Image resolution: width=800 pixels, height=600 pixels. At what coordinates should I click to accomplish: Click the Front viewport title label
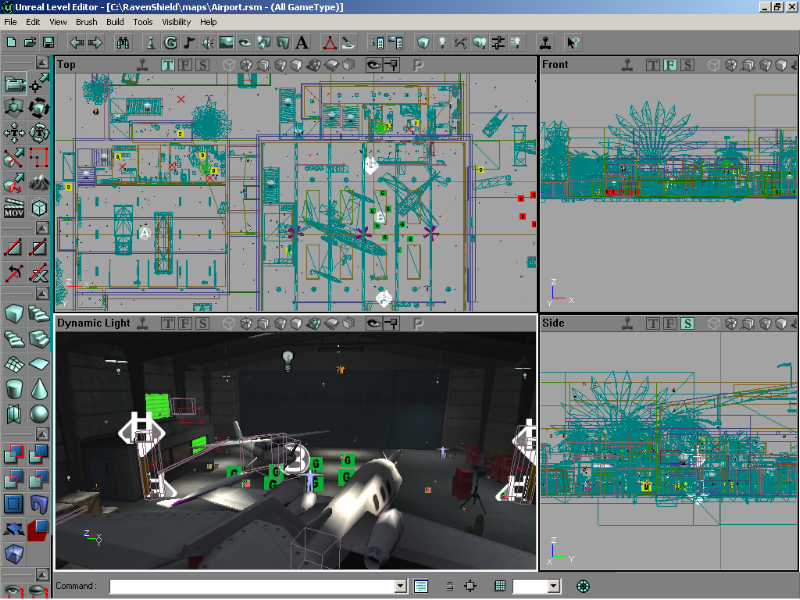point(555,65)
